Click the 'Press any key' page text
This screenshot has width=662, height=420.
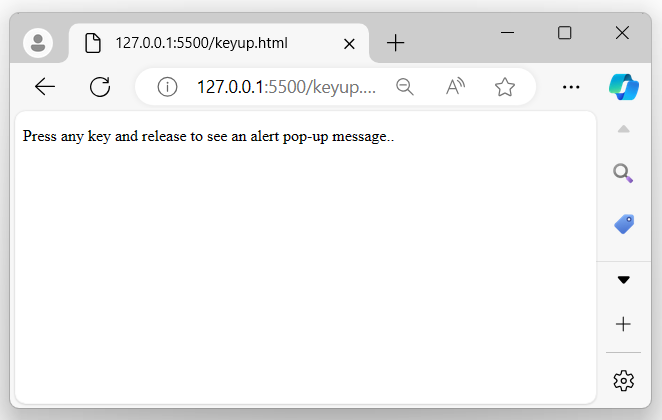tap(207, 137)
